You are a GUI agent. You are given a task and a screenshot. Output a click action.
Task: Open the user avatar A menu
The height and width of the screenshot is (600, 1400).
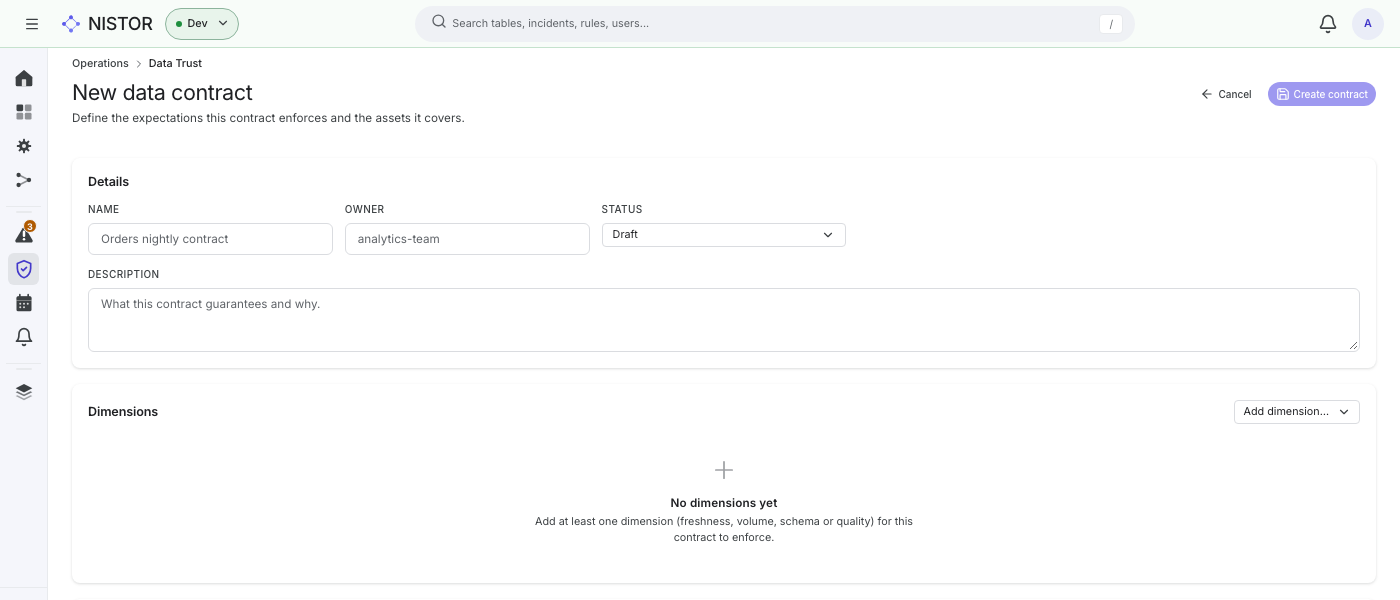pos(1368,23)
